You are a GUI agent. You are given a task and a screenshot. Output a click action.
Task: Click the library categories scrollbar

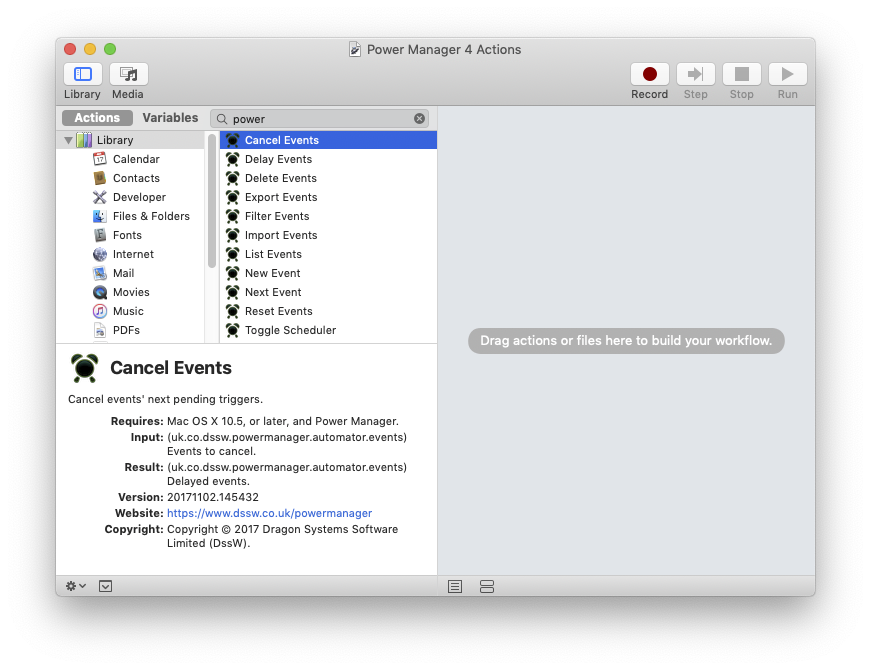(x=212, y=201)
